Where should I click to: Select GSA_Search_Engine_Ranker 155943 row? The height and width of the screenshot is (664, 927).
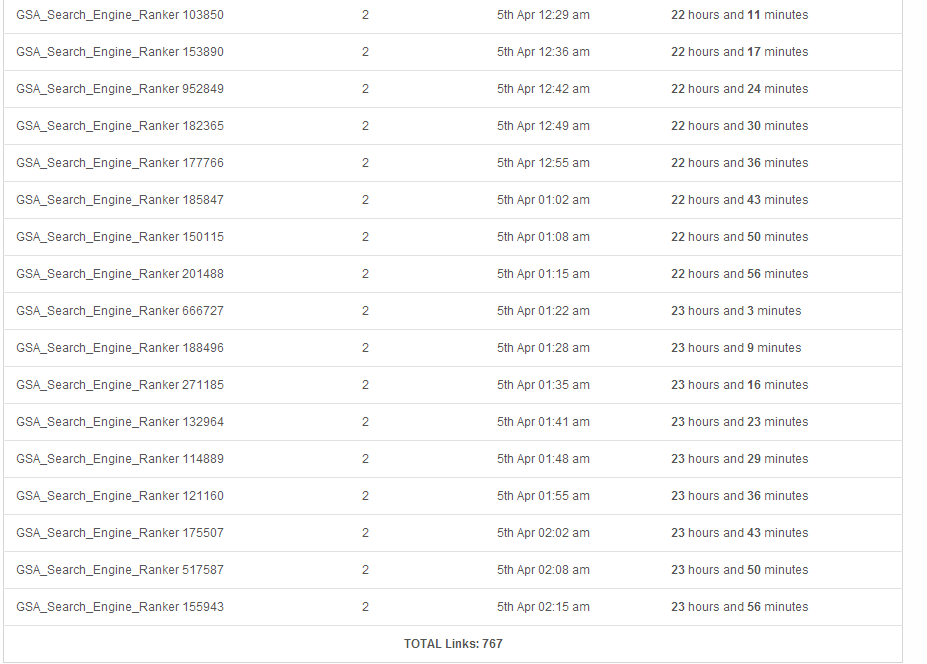[453, 607]
